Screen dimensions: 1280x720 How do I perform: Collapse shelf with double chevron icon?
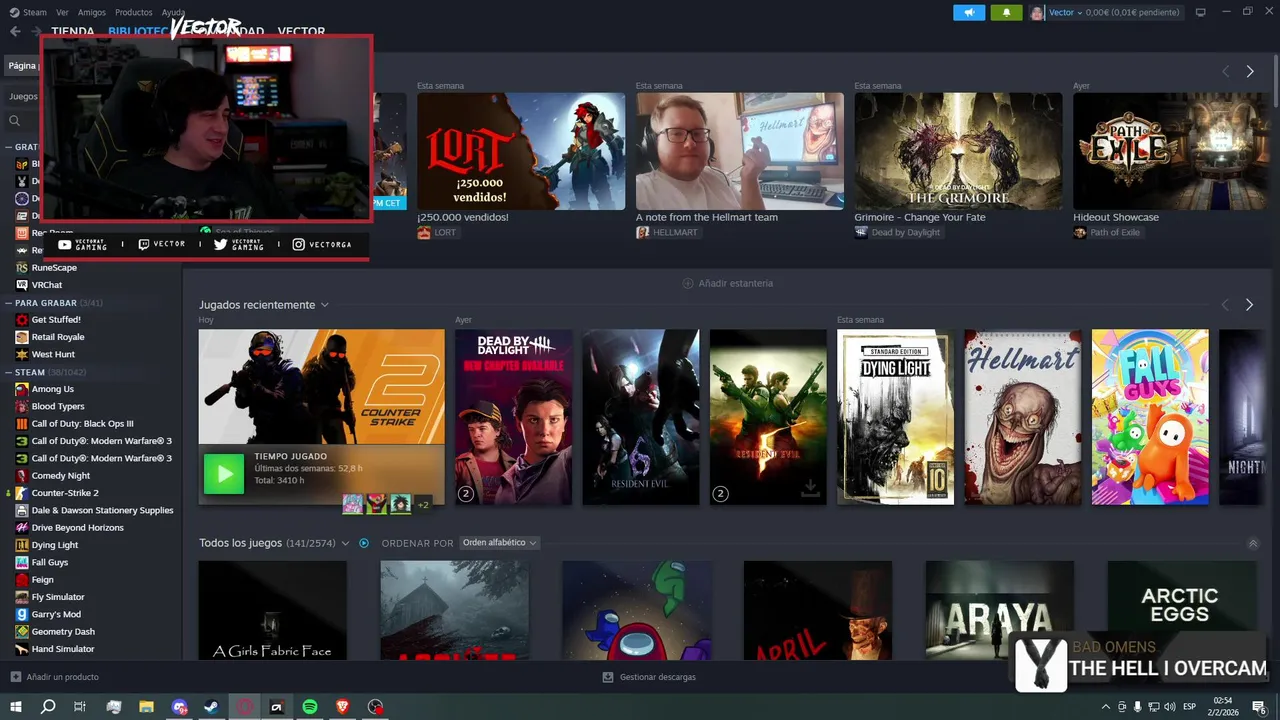1253,543
